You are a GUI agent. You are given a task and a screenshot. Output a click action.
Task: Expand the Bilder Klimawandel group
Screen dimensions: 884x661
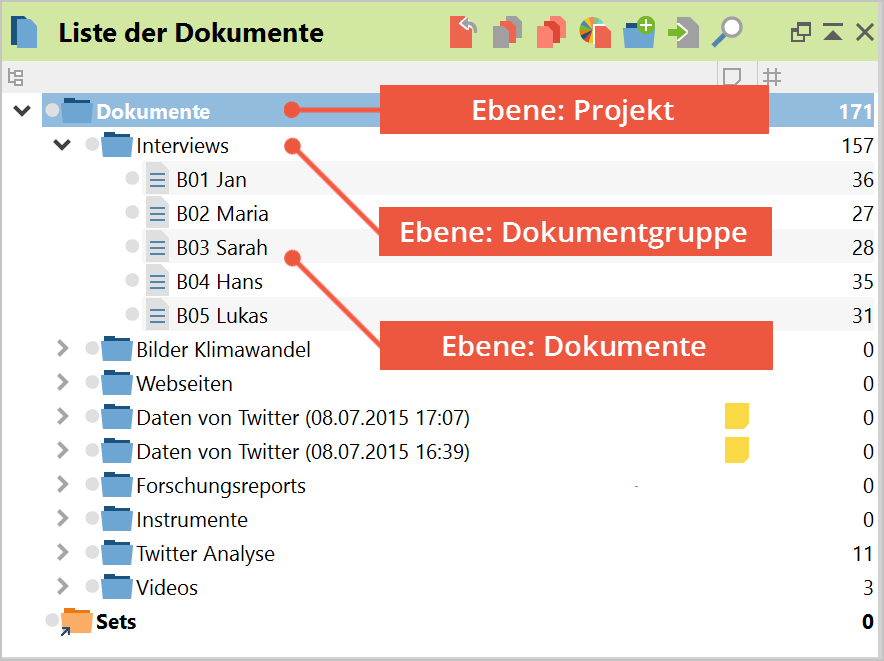click(x=63, y=349)
